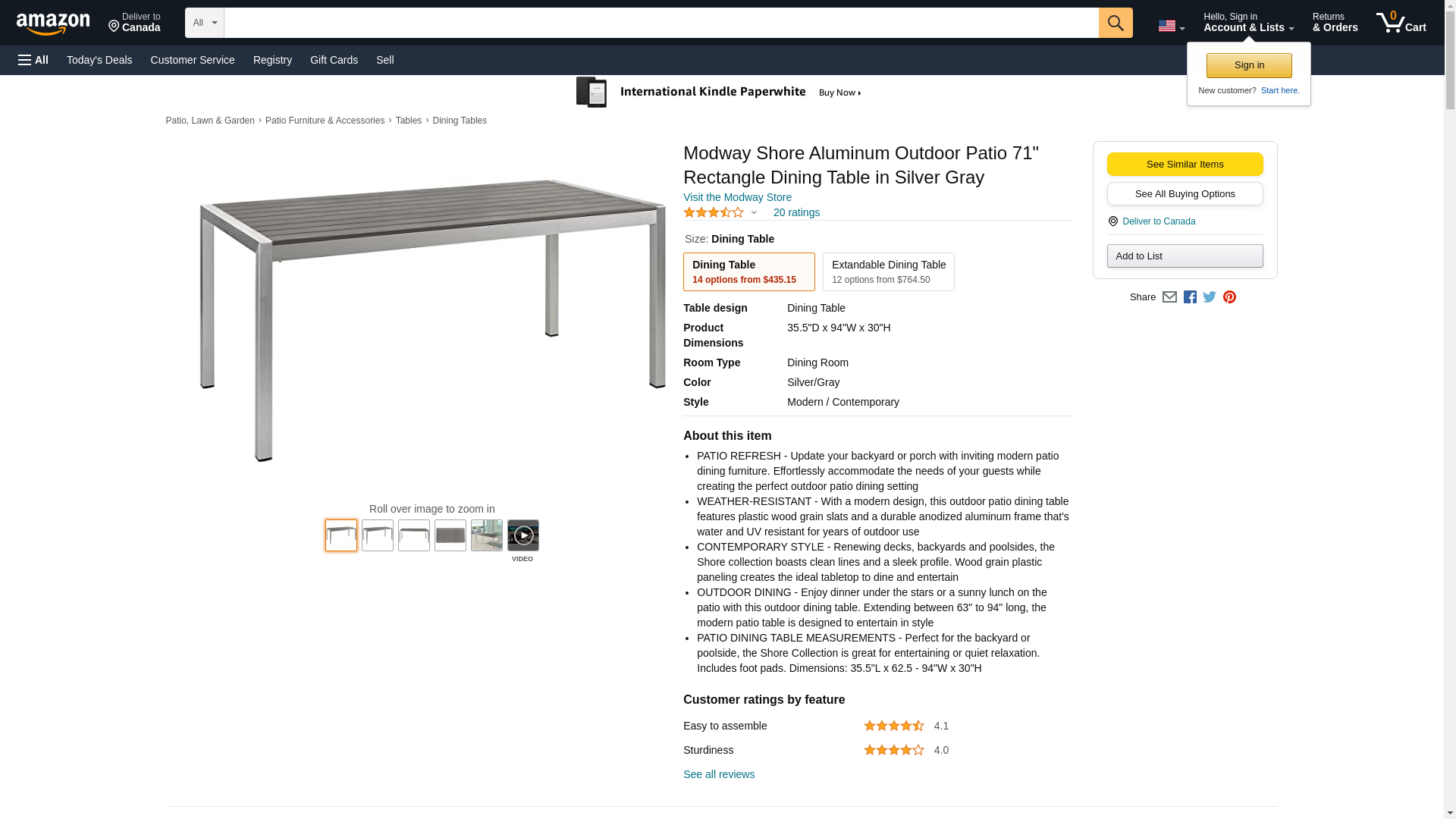Image resolution: width=1456 pixels, height=819 pixels.
Task: Open the All hamburger menu
Action: pos(33,60)
